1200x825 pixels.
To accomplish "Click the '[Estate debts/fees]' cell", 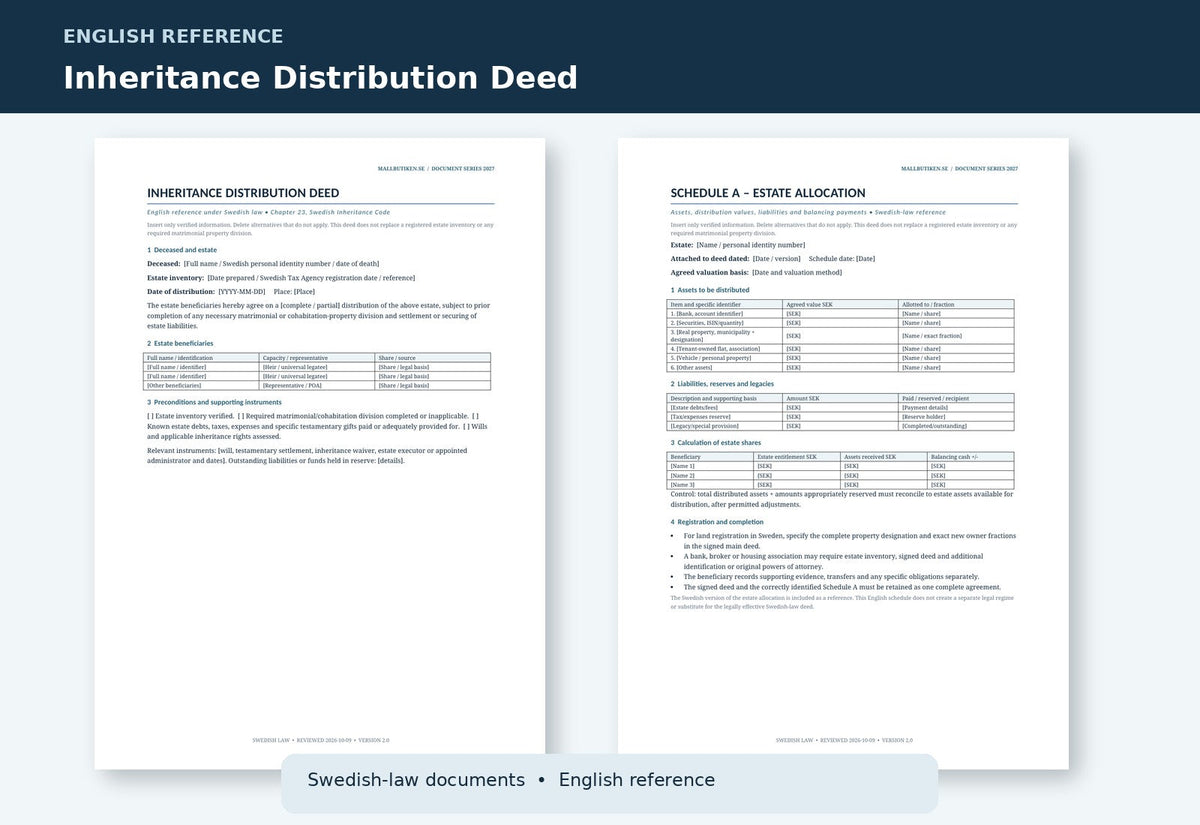I will (x=725, y=407).
